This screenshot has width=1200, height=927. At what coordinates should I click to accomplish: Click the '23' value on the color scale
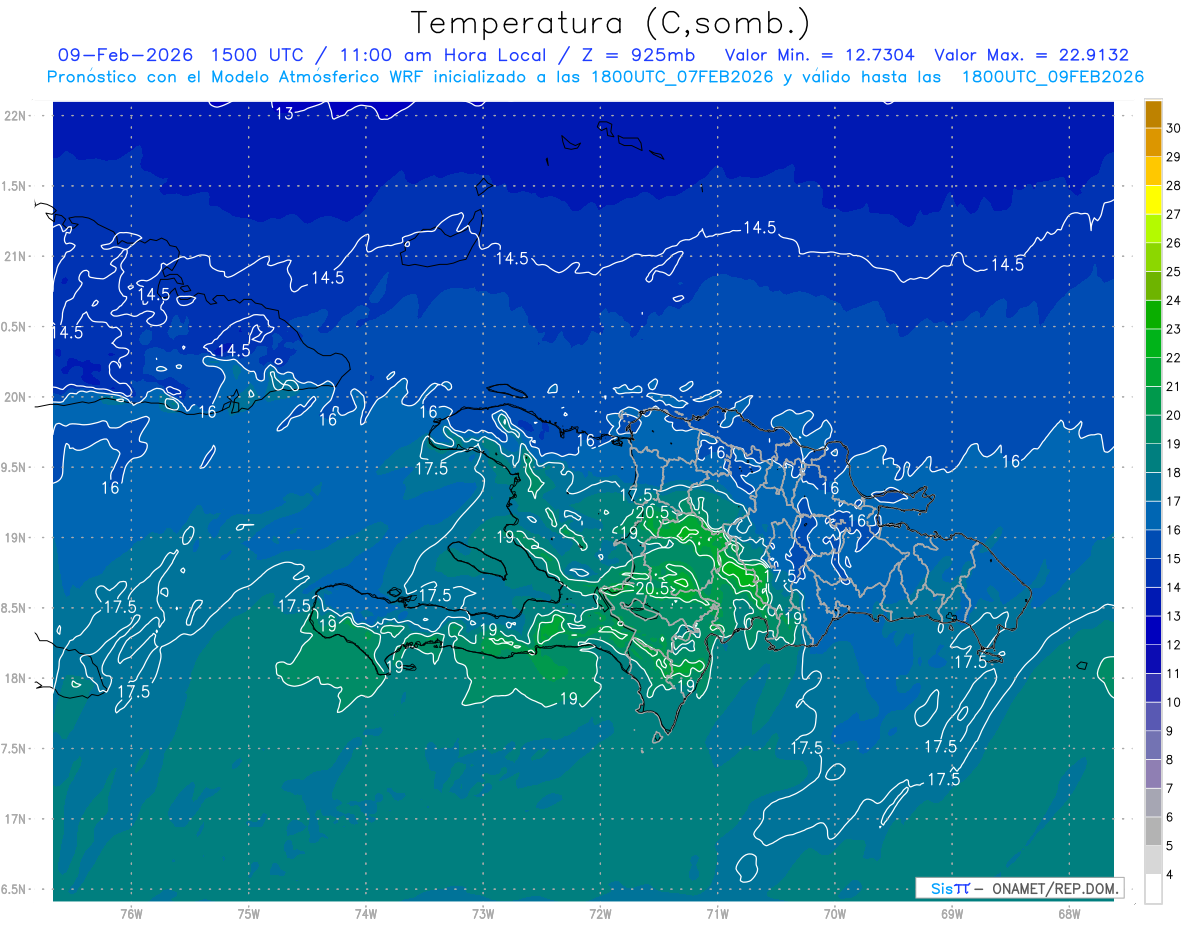click(x=1174, y=329)
